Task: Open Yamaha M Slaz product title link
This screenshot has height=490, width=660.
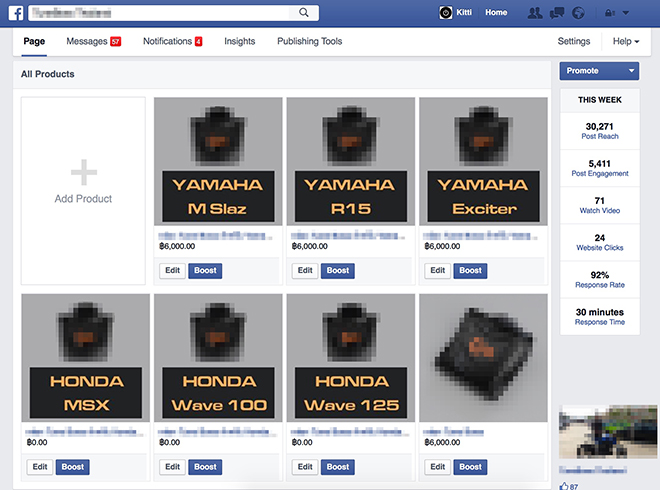Action: [x=215, y=236]
